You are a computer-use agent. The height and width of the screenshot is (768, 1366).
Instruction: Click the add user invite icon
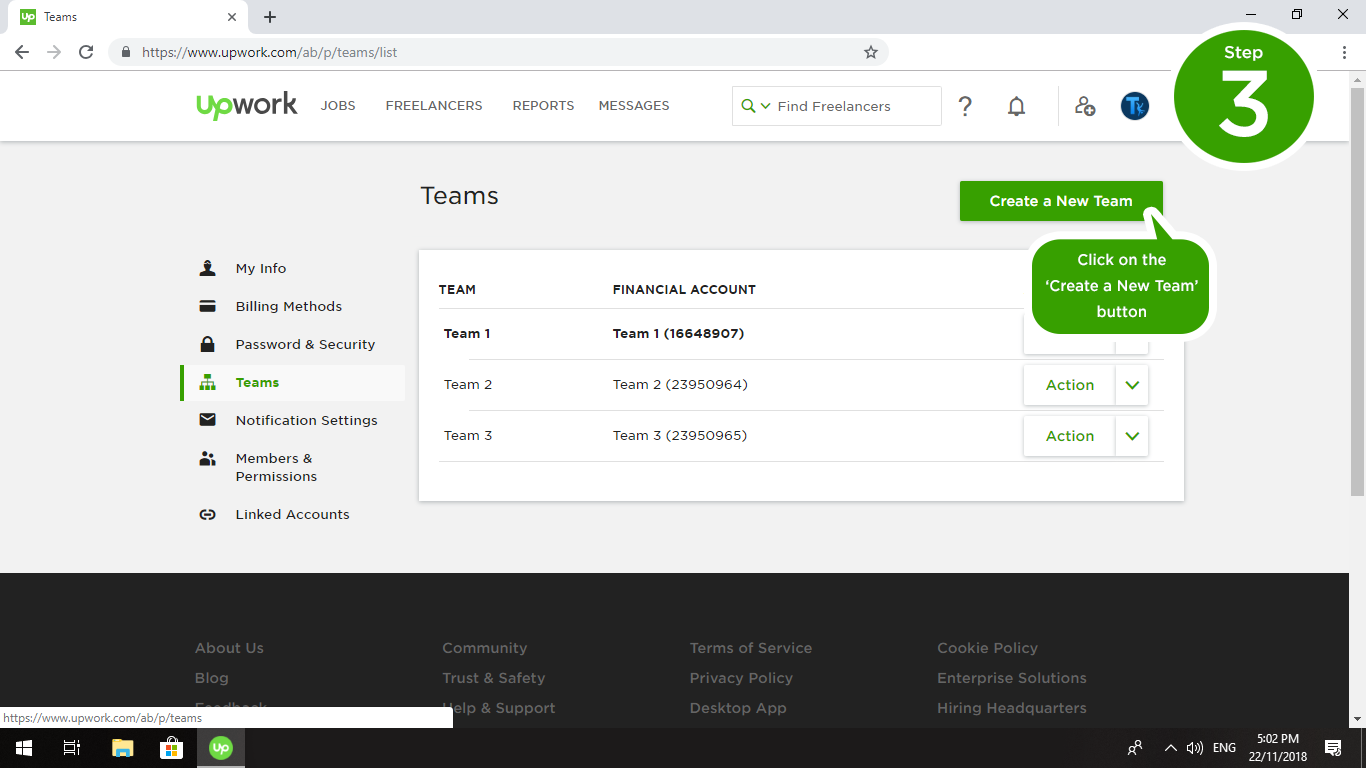(1085, 106)
